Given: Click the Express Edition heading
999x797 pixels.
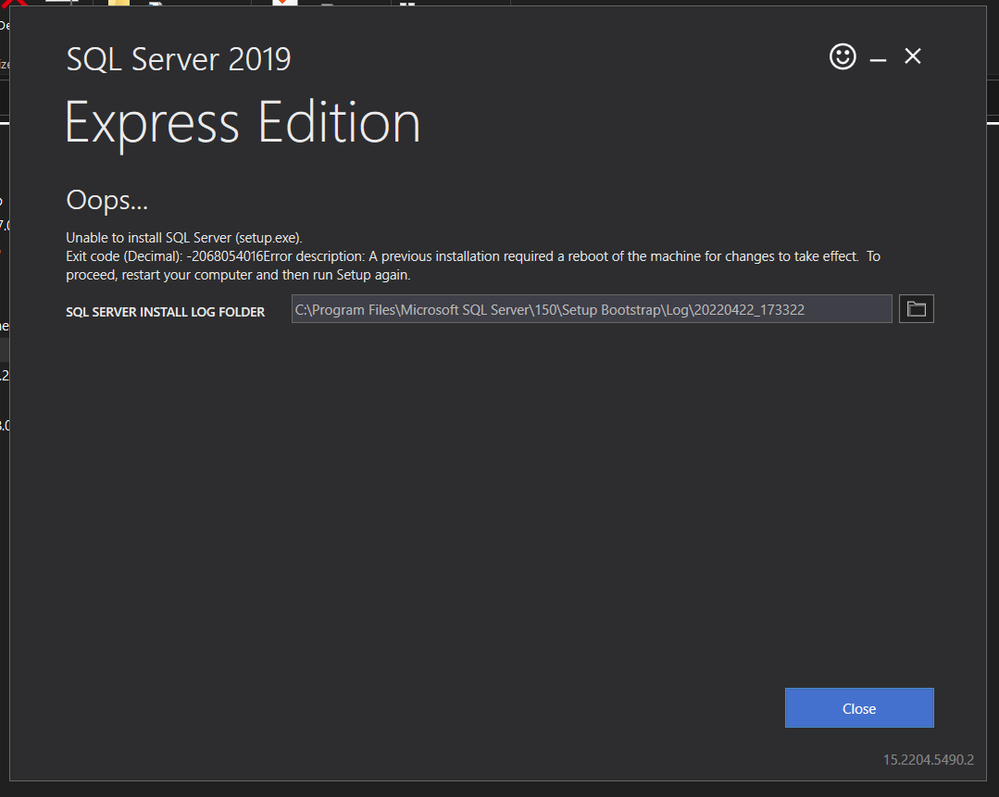Looking at the screenshot, I should coord(243,123).
